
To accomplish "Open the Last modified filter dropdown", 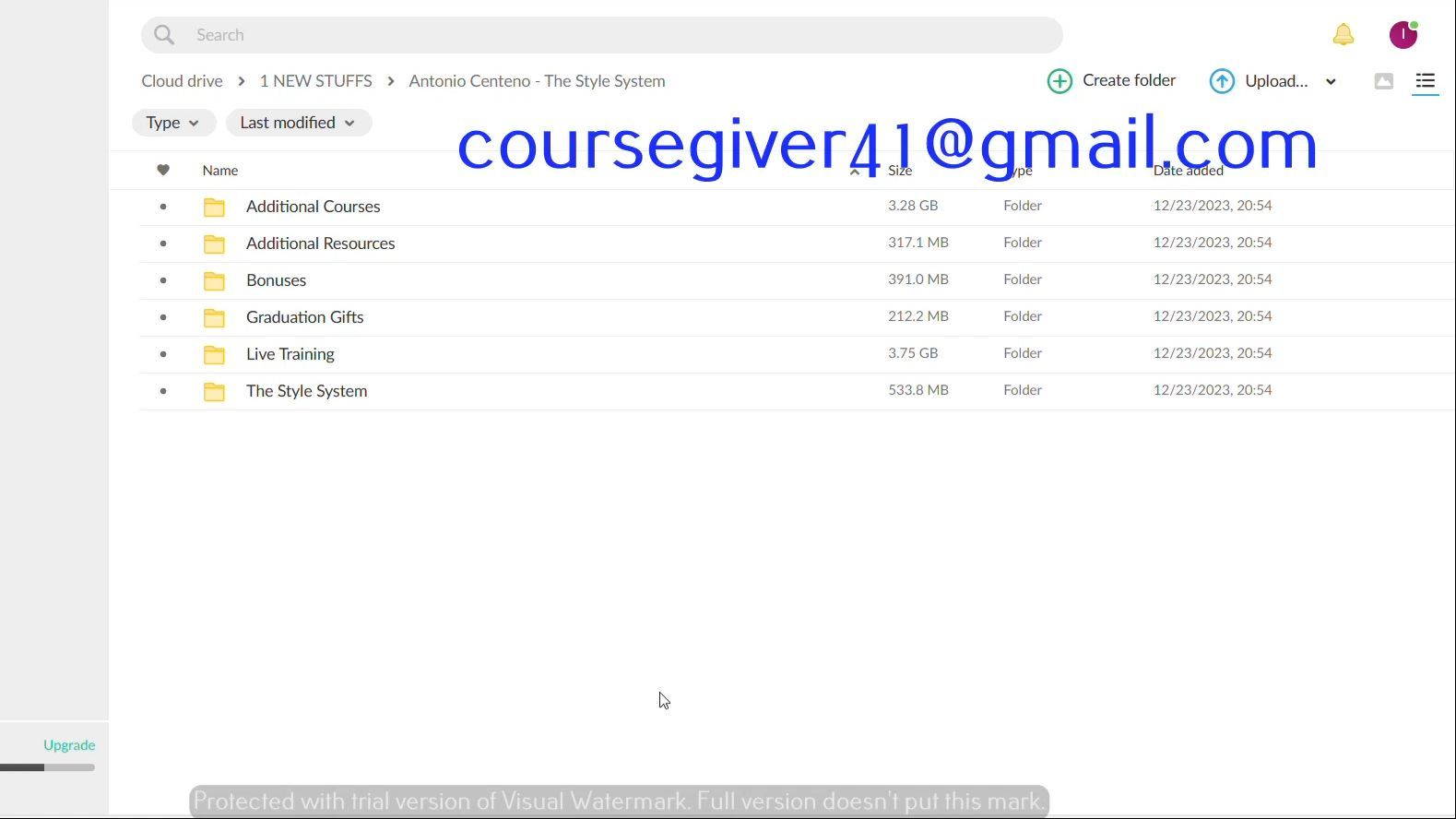I will tap(299, 123).
